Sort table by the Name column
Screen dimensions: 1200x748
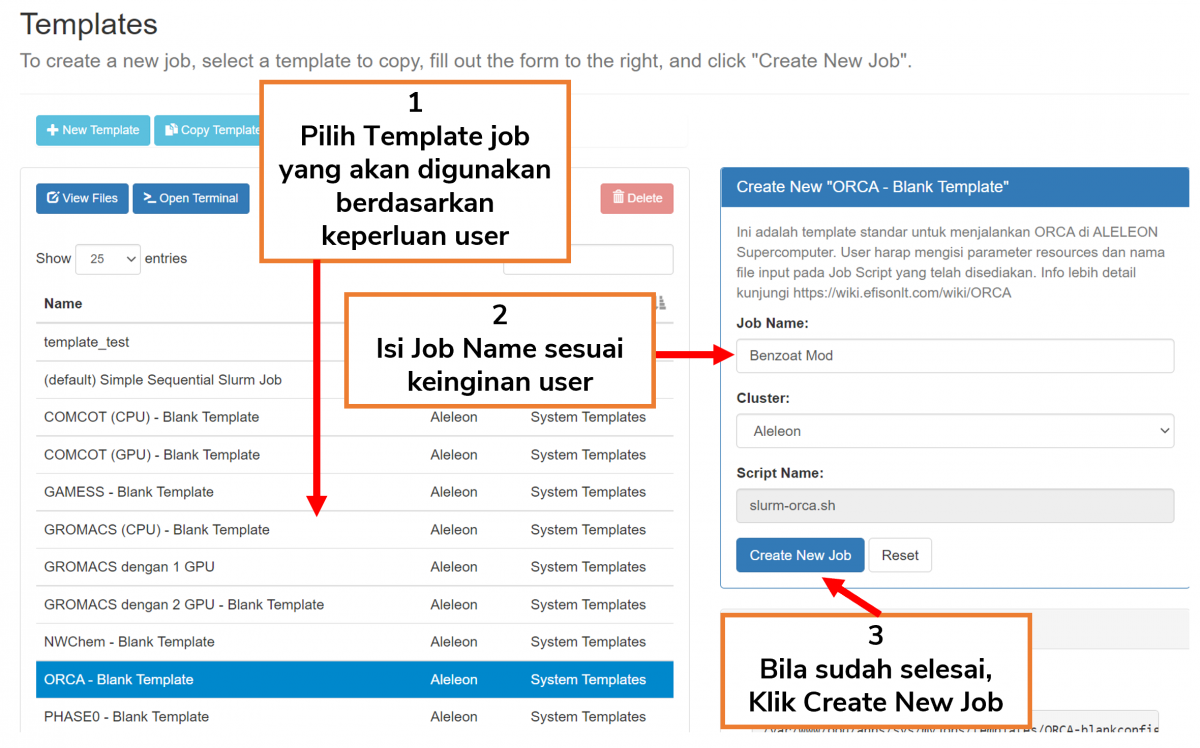63,304
